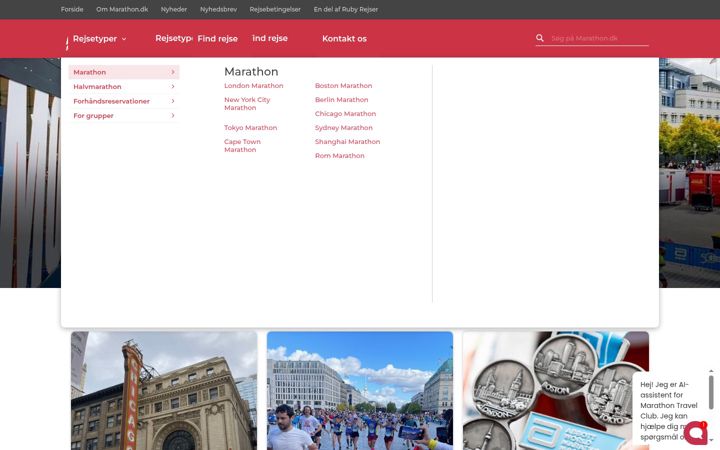The width and height of the screenshot is (720, 450).
Task: Open Rejsebetingelser link
Action: [275, 9]
